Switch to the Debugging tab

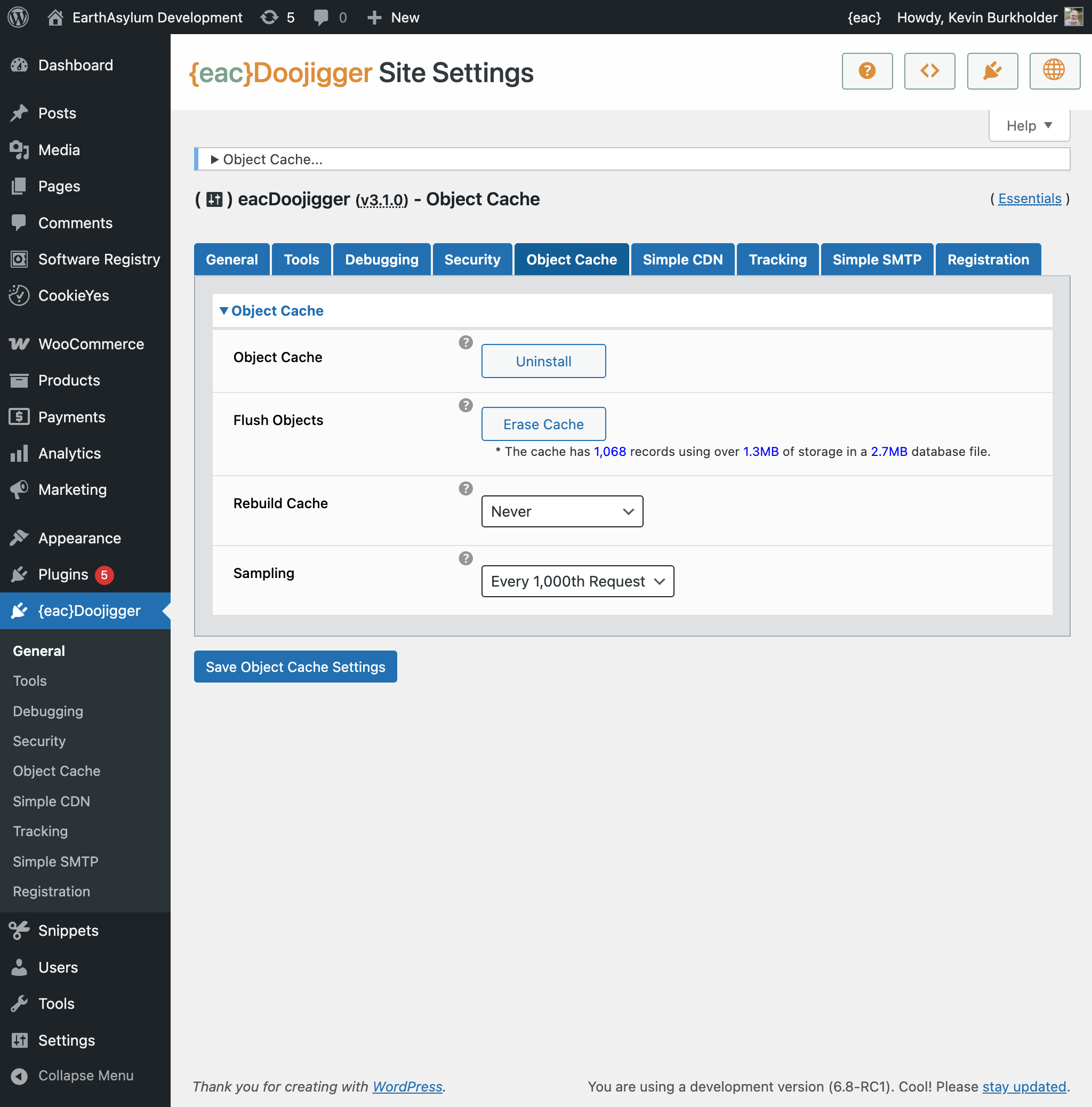(382, 260)
